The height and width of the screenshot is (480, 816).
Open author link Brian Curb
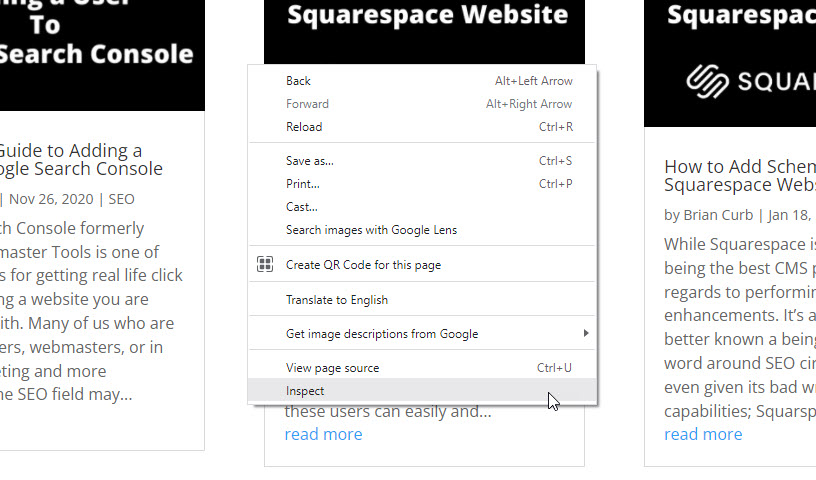click(x=718, y=215)
